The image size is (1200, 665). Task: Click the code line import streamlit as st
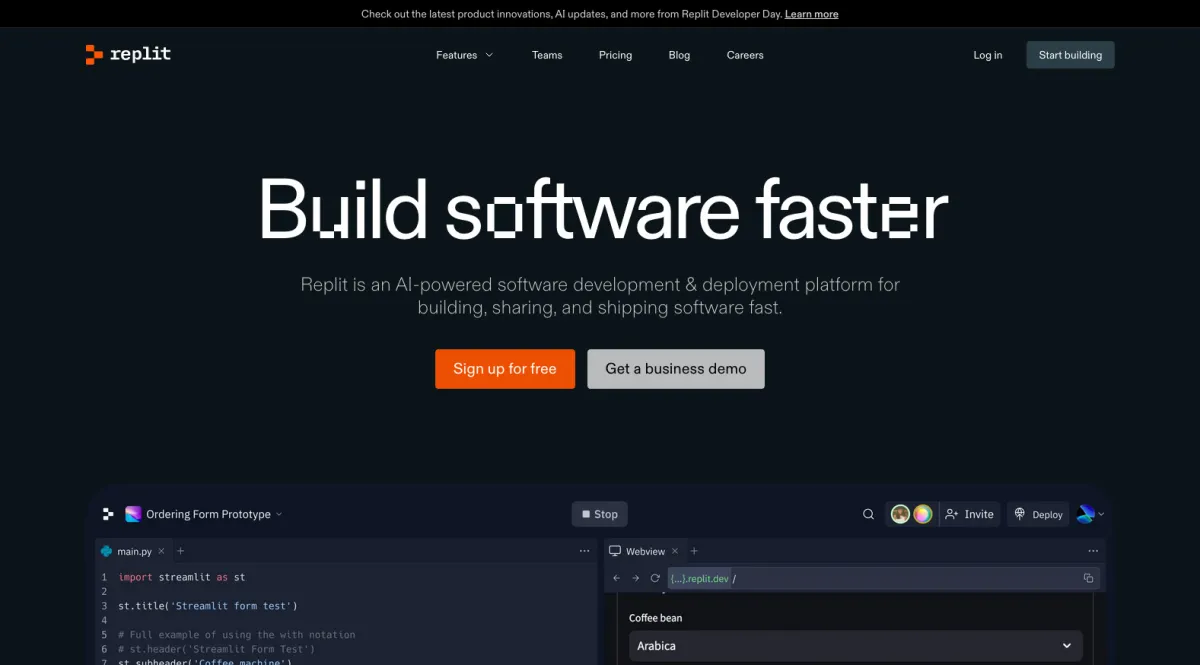click(181, 577)
